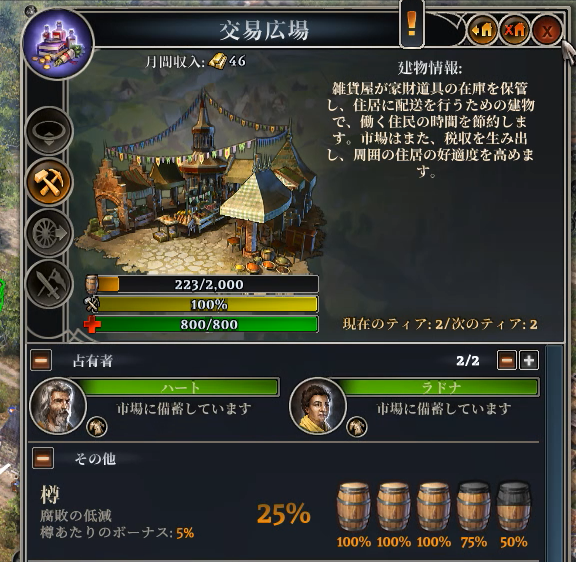The image size is (576, 562).
Task: Select worker ハート portrait
Action: [58, 406]
